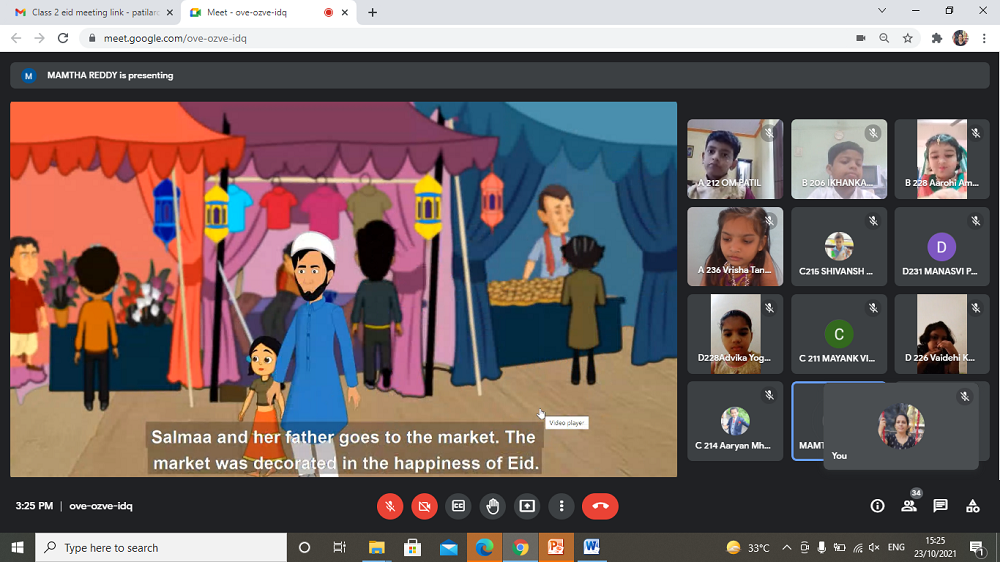Raise hand in the meeting

click(x=492, y=506)
